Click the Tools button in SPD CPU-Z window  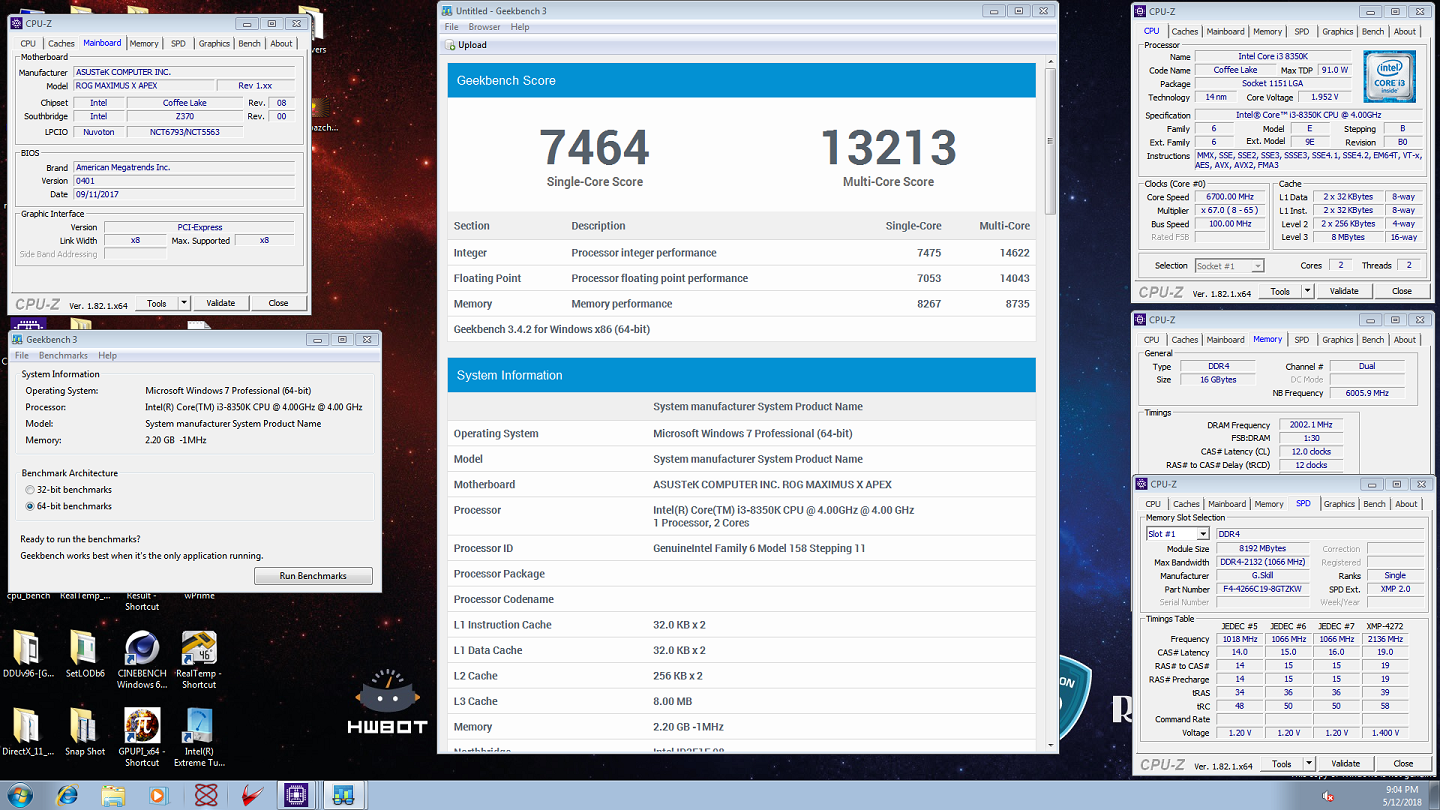tap(1280, 763)
